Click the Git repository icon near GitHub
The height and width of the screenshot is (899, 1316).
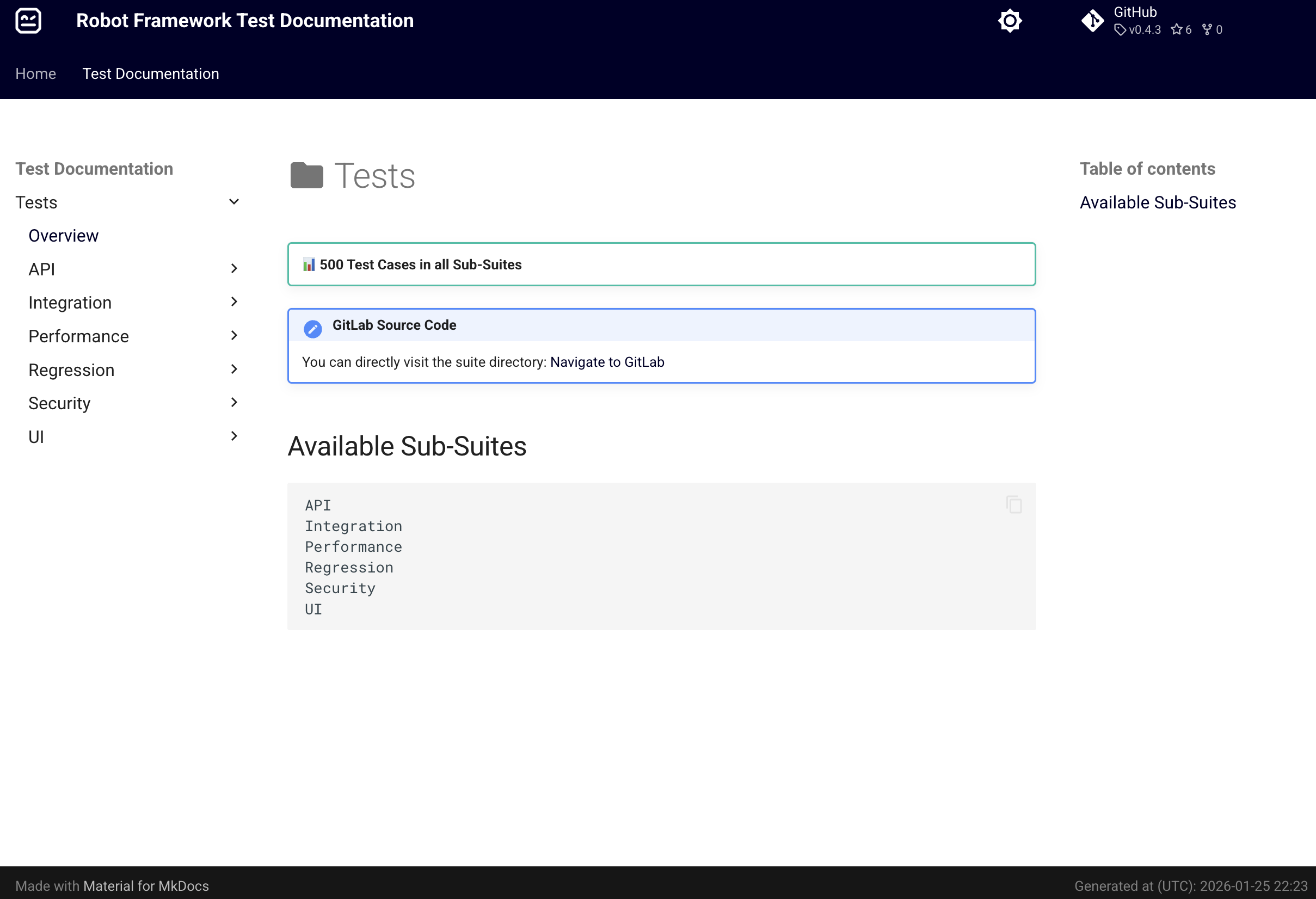[x=1092, y=20]
